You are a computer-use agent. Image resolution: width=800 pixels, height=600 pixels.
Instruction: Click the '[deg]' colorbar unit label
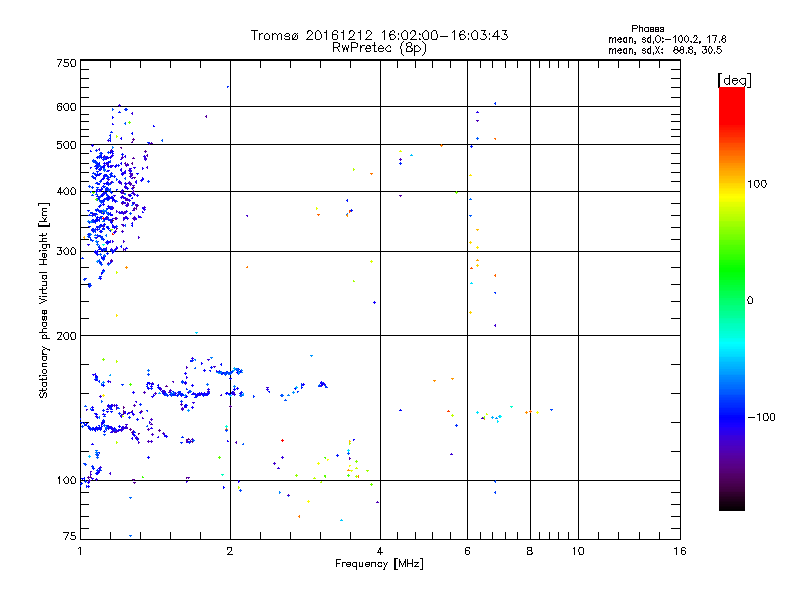click(x=734, y=80)
